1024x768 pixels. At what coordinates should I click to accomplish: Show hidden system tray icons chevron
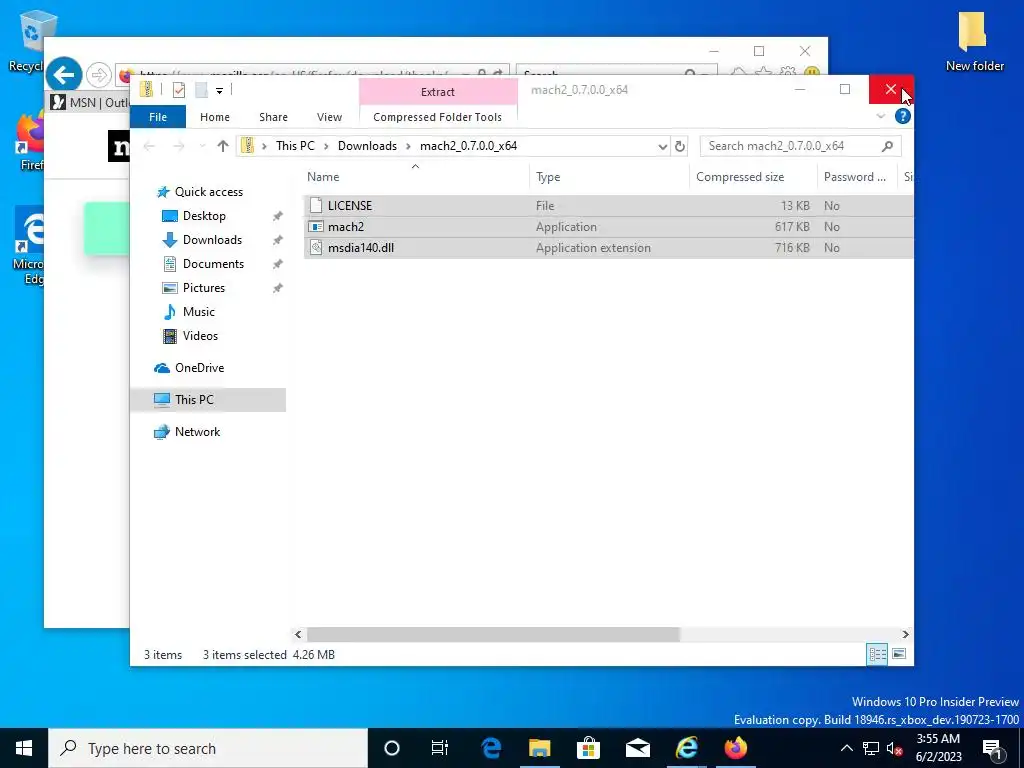pyautogui.click(x=846, y=748)
